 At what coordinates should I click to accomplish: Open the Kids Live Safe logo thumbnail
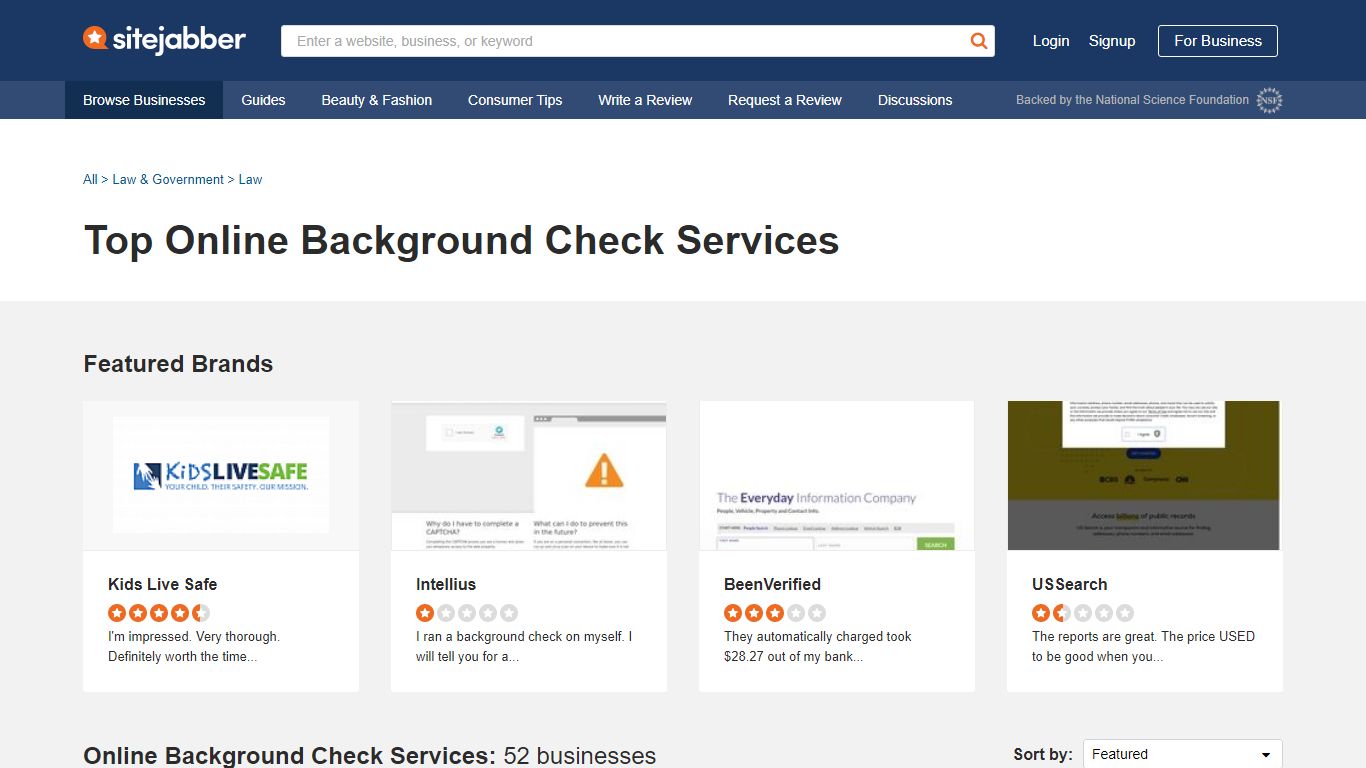pyautogui.click(x=221, y=476)
